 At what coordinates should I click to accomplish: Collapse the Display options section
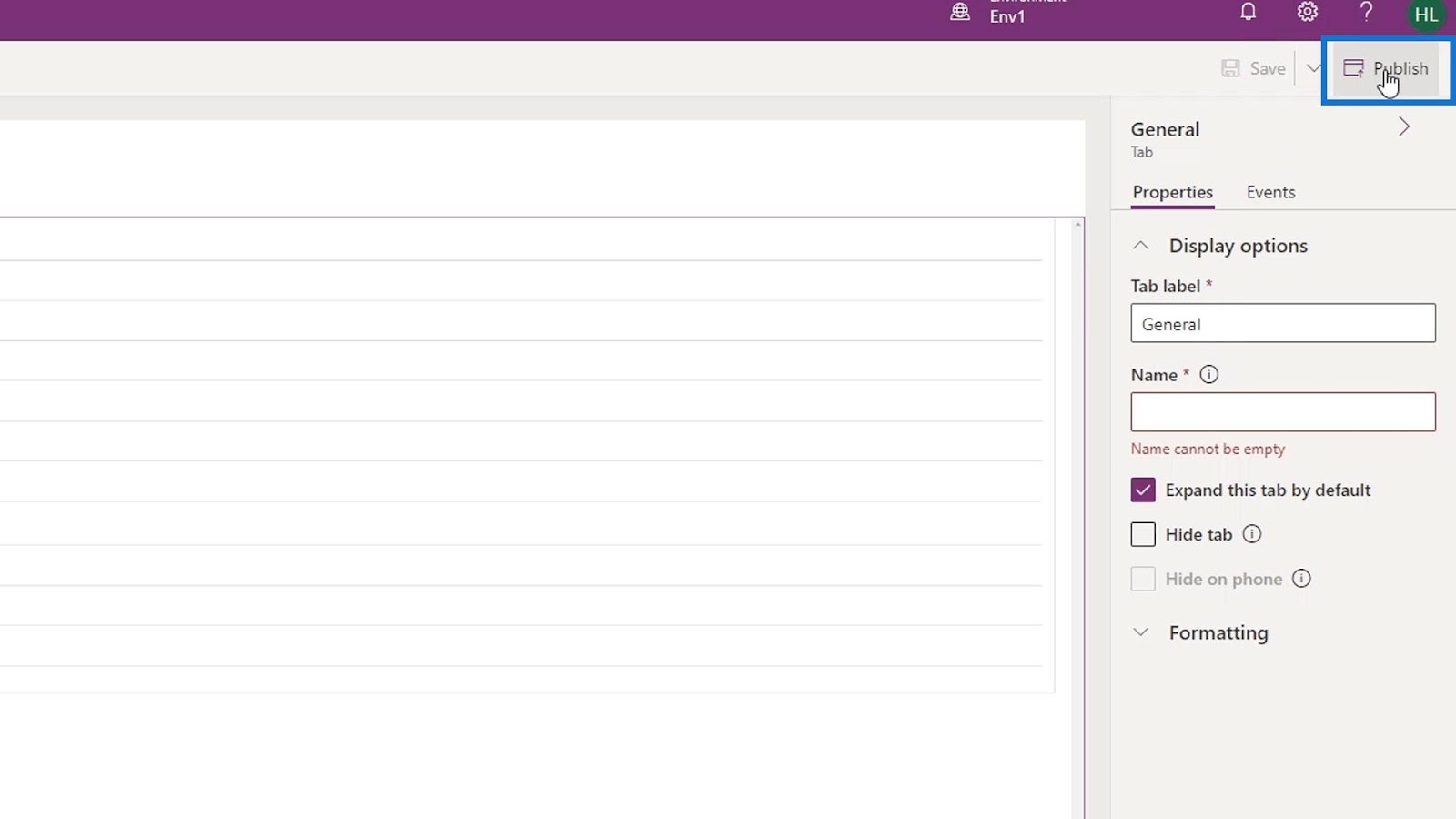click(x=1140, y=246)
